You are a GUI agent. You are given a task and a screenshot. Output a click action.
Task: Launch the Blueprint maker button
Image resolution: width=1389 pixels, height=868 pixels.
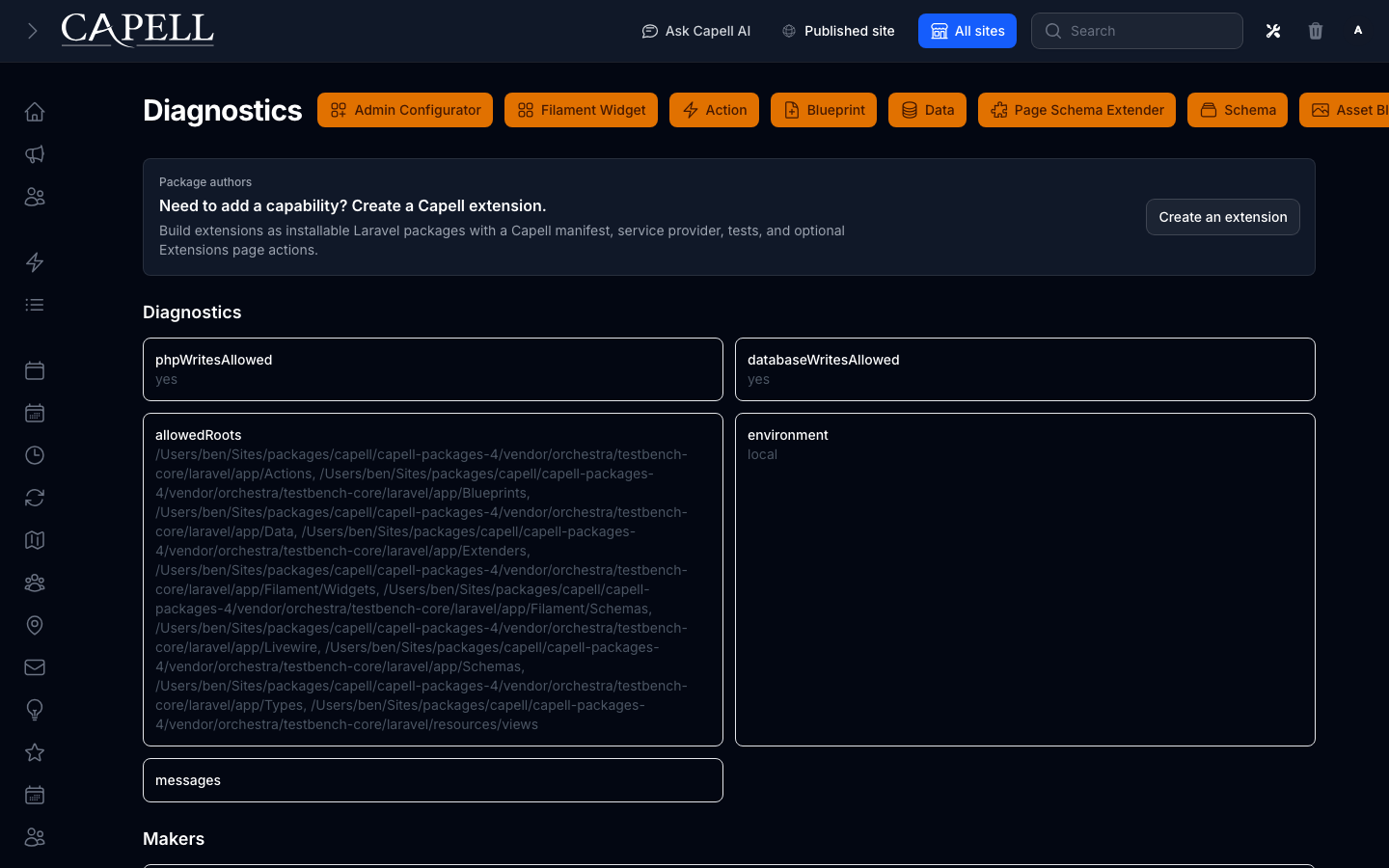coord(824,110)
